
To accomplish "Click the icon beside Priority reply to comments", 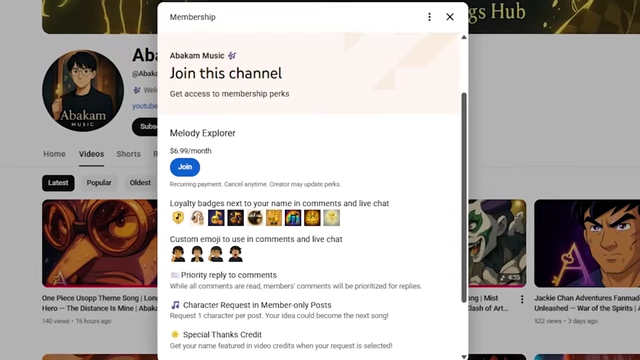I will click(x=175, y=275).
